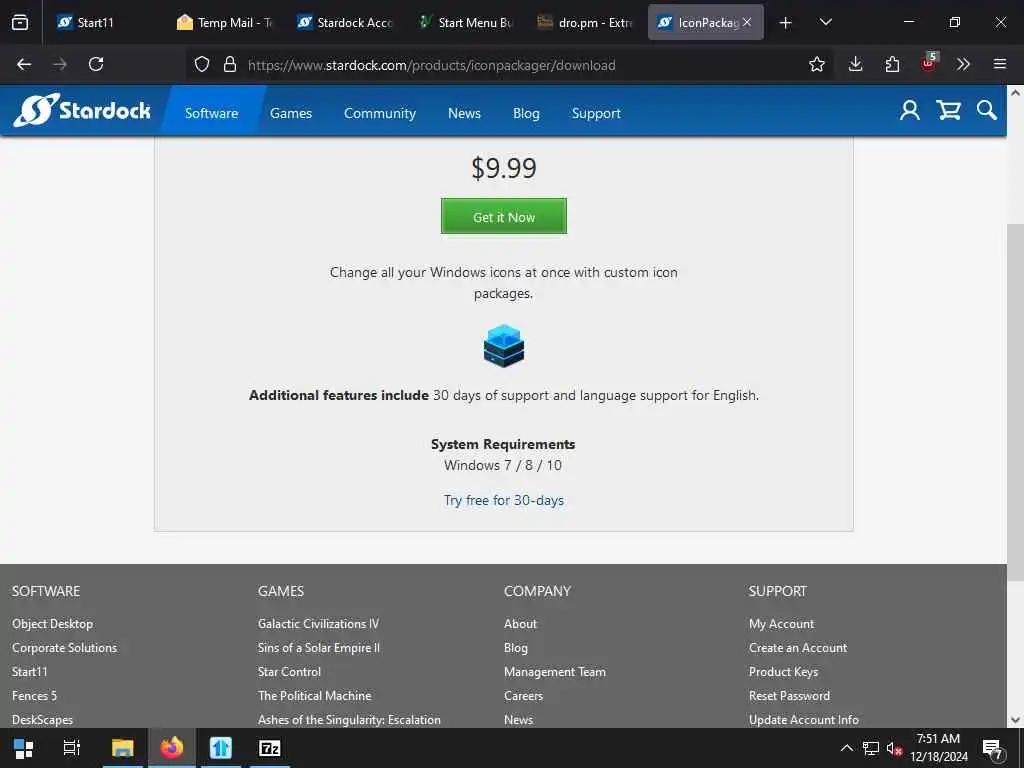The width and height of the screenshot is (1024, 768).
Task: Close the IconPackager tab
Action: 746,22
